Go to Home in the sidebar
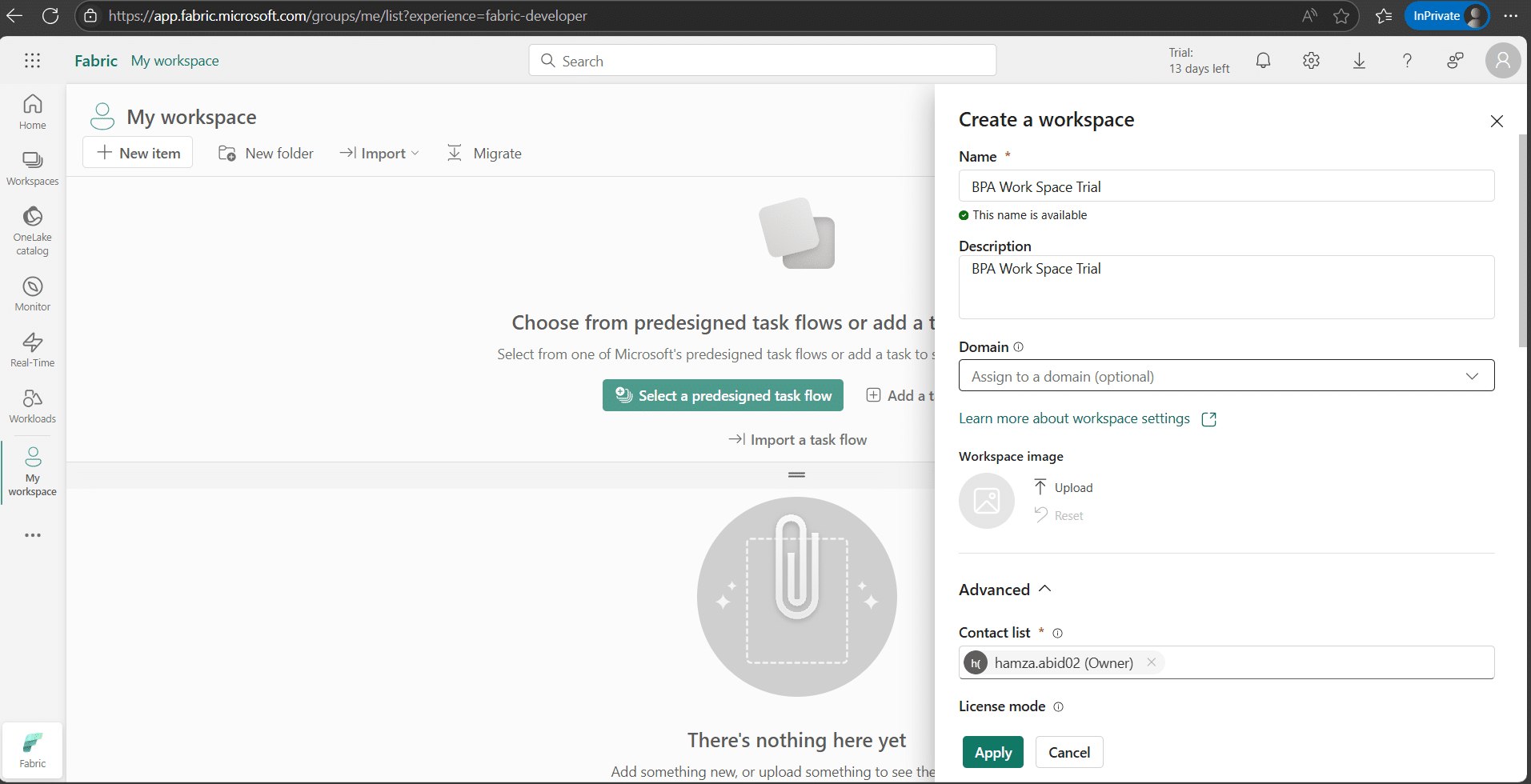Viewport: 1531px width, 784px height. click(x=33, y=112)
